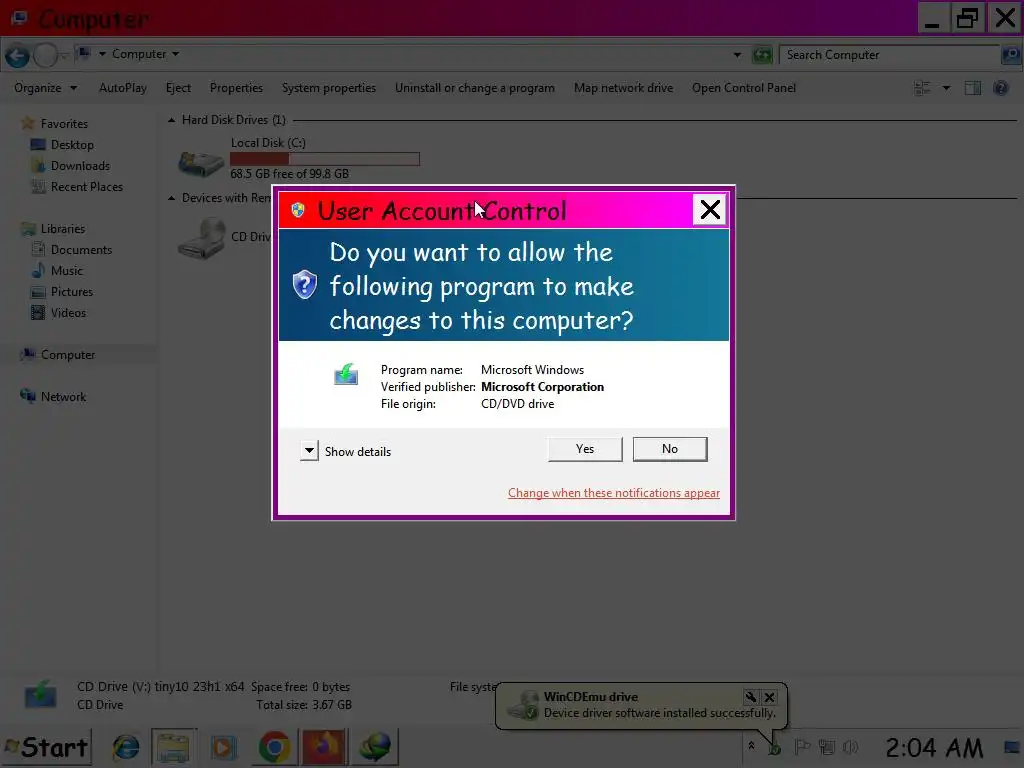This screenshot has width=1024, height=768.
Task: Open Properties from the toolbar
Action: point(236,88)
